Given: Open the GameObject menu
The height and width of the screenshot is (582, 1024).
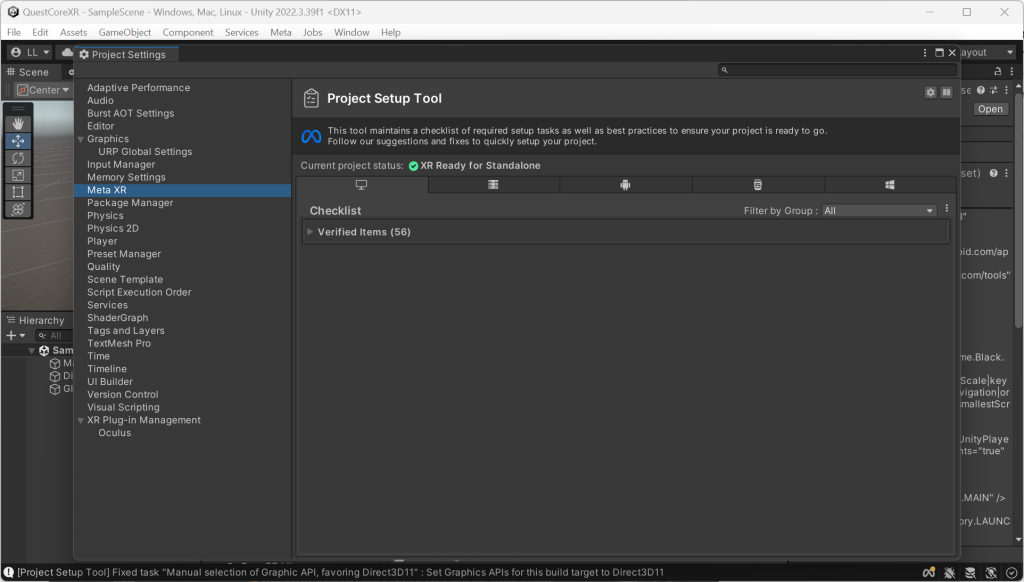Looking at the screenshot, I should tap(125, 32).
